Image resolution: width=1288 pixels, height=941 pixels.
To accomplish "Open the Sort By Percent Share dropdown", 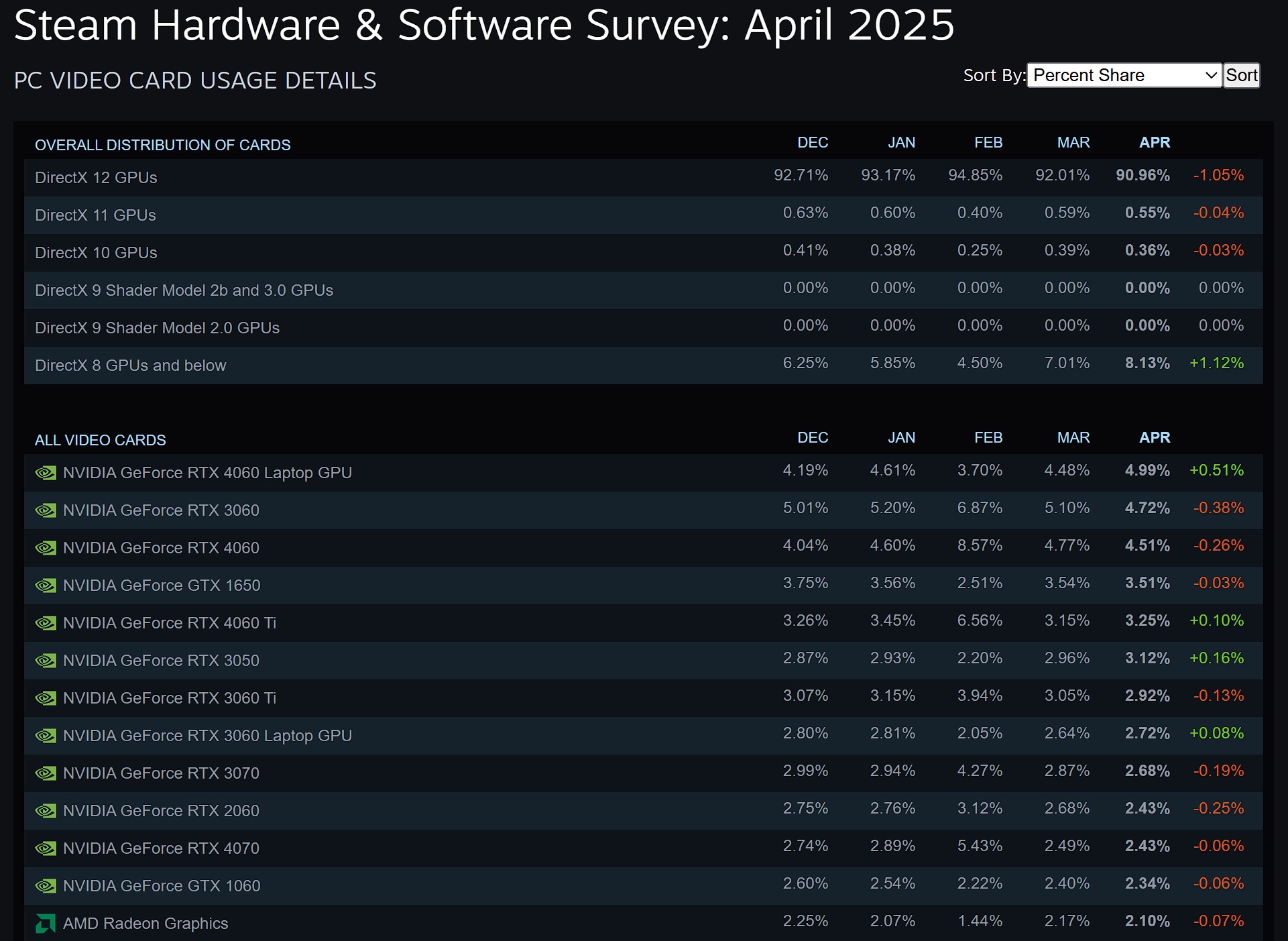I will [x=1124, y=75].
